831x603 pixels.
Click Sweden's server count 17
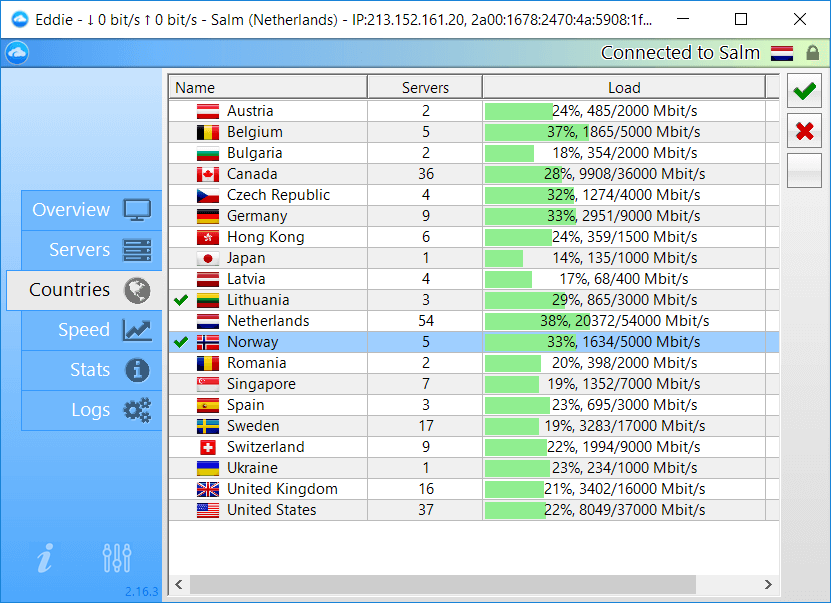[x=426, y=426]
